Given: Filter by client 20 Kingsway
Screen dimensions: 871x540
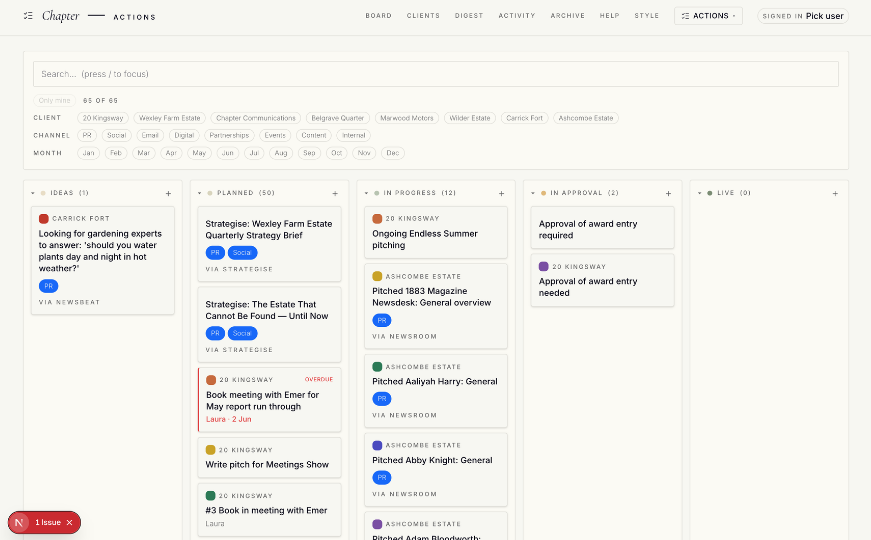Looking at the screenshot, I should pos(103,118).
